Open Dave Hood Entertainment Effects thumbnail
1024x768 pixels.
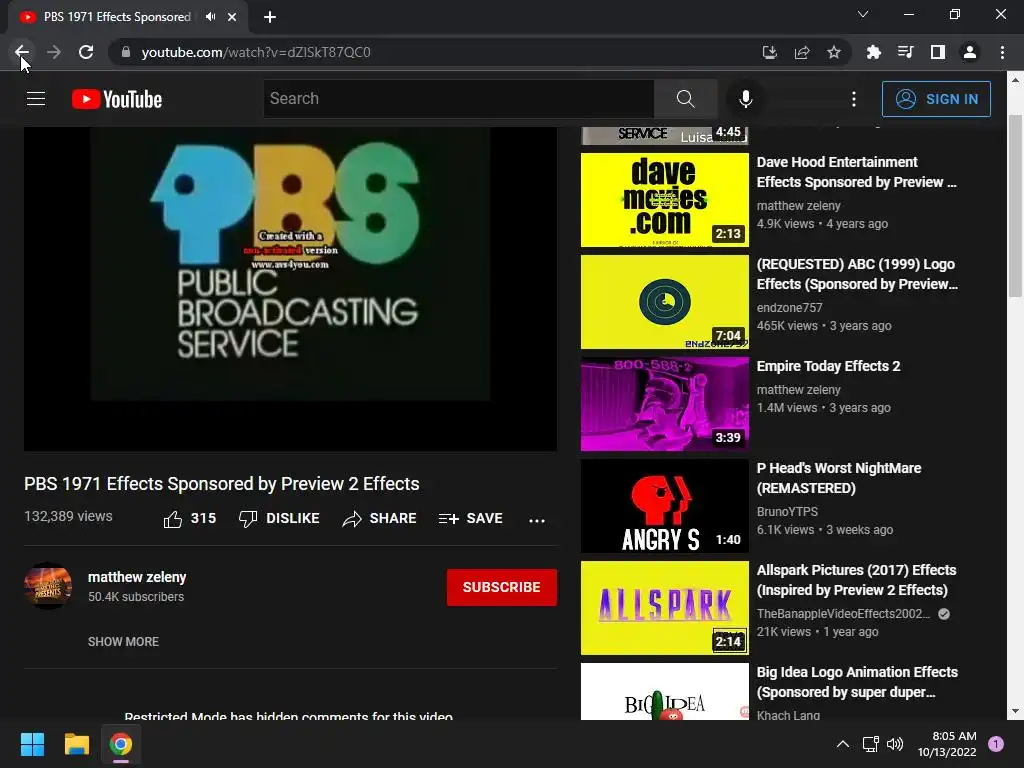665,200
